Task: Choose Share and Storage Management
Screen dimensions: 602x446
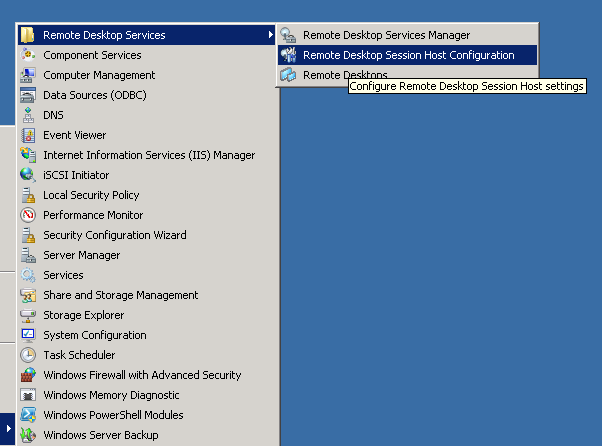Action: (147, 295)
